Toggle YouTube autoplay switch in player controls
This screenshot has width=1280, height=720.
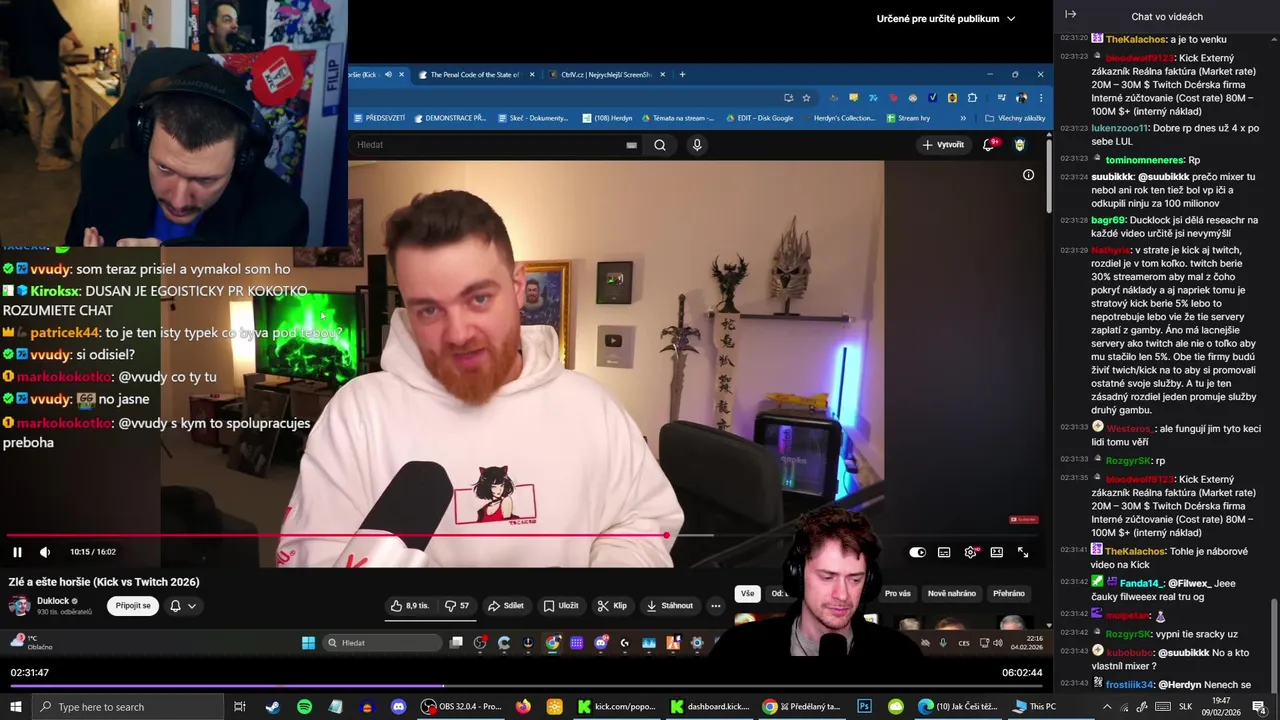click(917, 552)
